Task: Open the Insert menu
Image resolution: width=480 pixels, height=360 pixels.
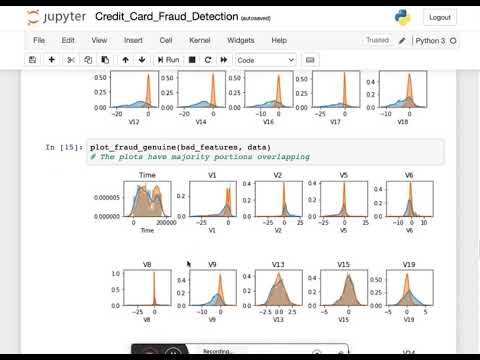Action: tap(133, 40)
